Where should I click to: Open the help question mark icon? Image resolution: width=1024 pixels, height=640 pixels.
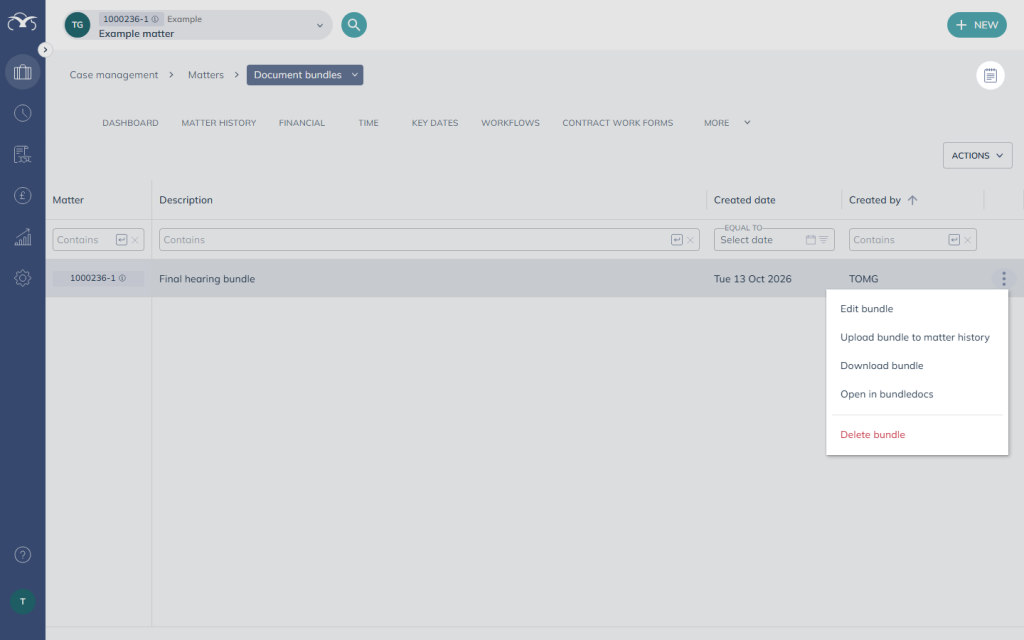point(23,554)
